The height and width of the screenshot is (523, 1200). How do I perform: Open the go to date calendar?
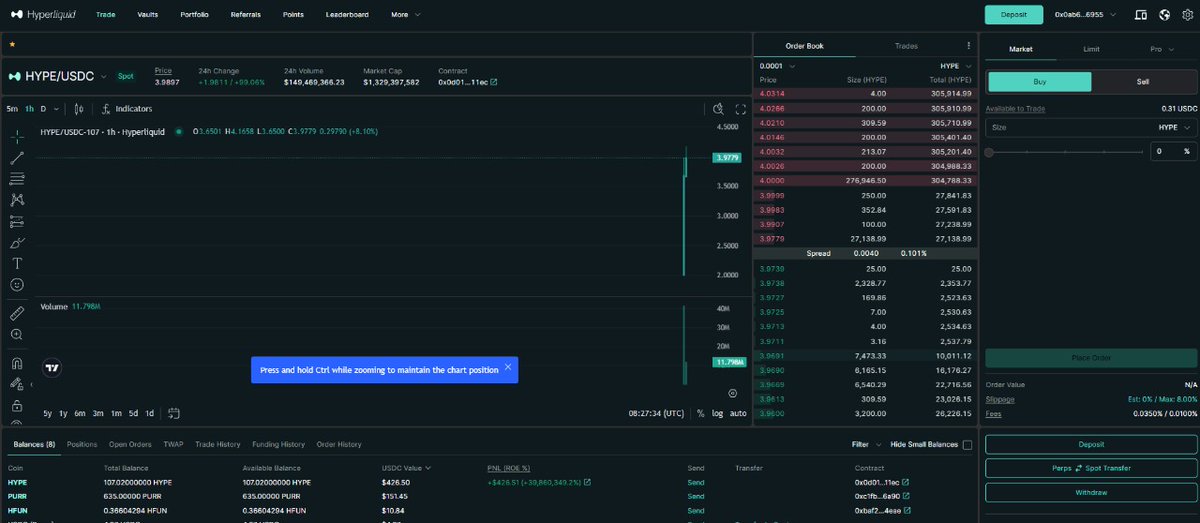pos(174,413)
